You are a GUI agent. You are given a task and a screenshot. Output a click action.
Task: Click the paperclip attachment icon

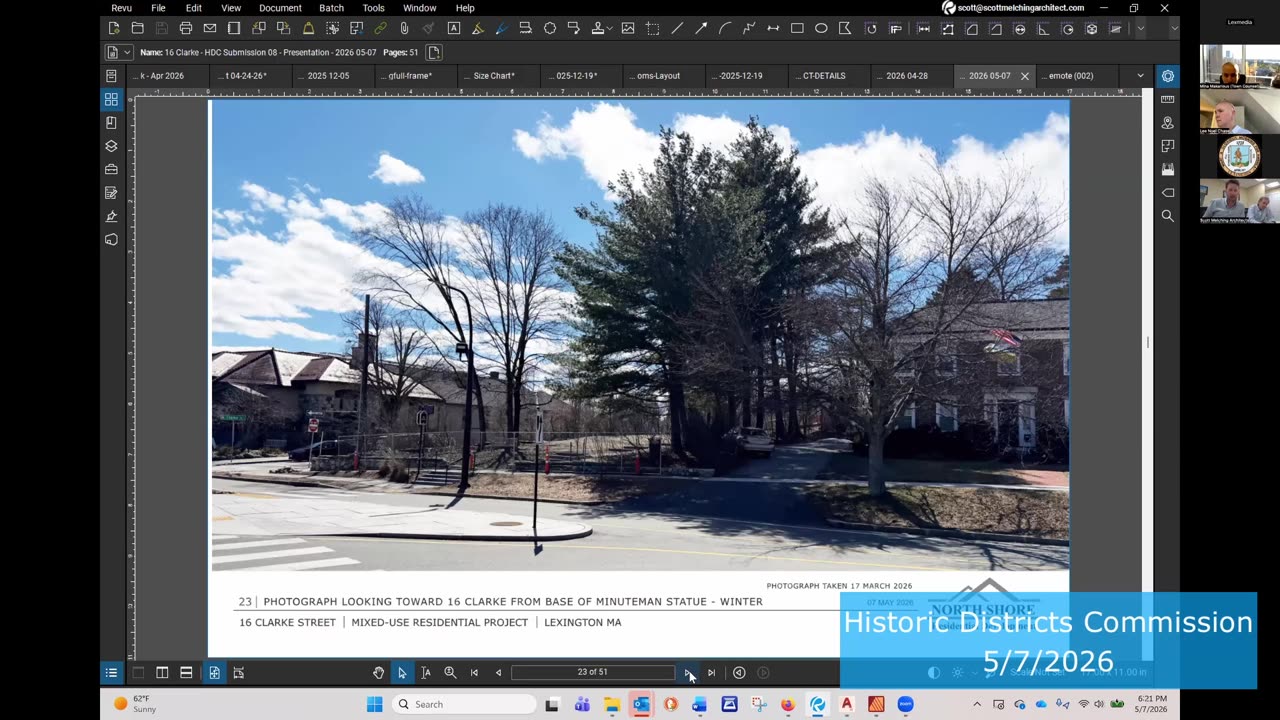(x=404, y=29)
